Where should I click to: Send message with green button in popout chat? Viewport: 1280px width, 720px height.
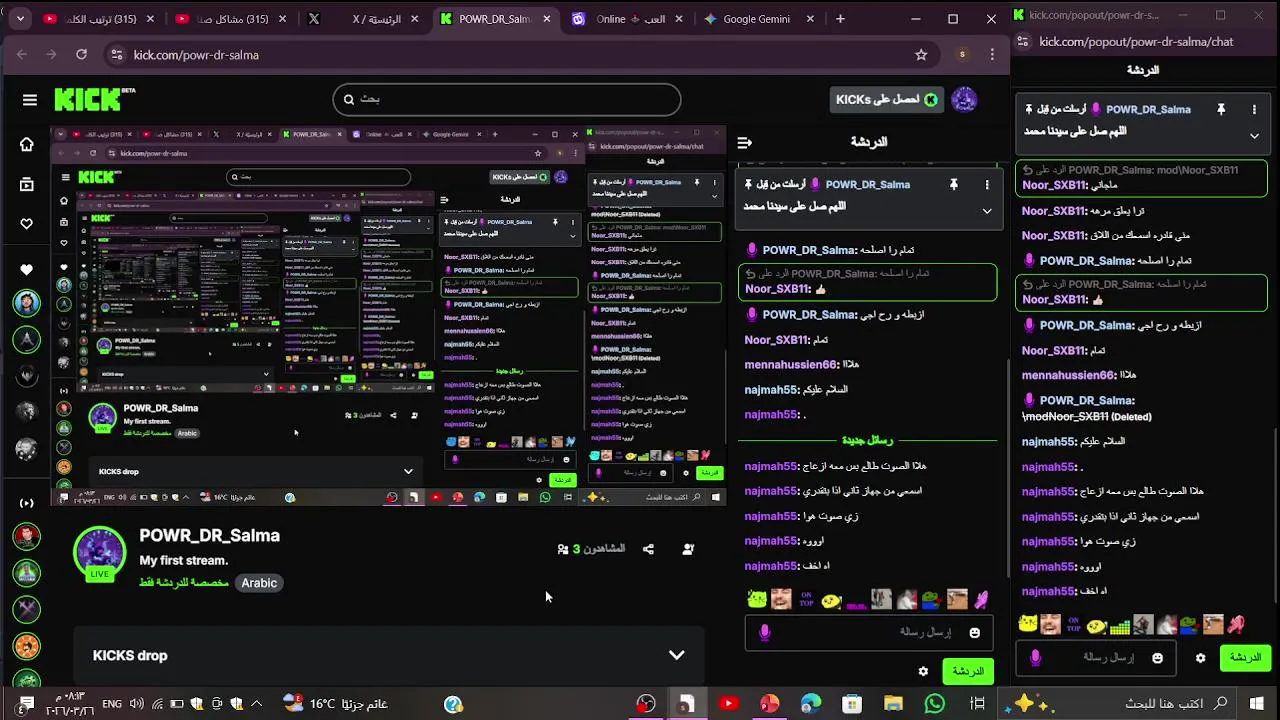pos(1245,657)
